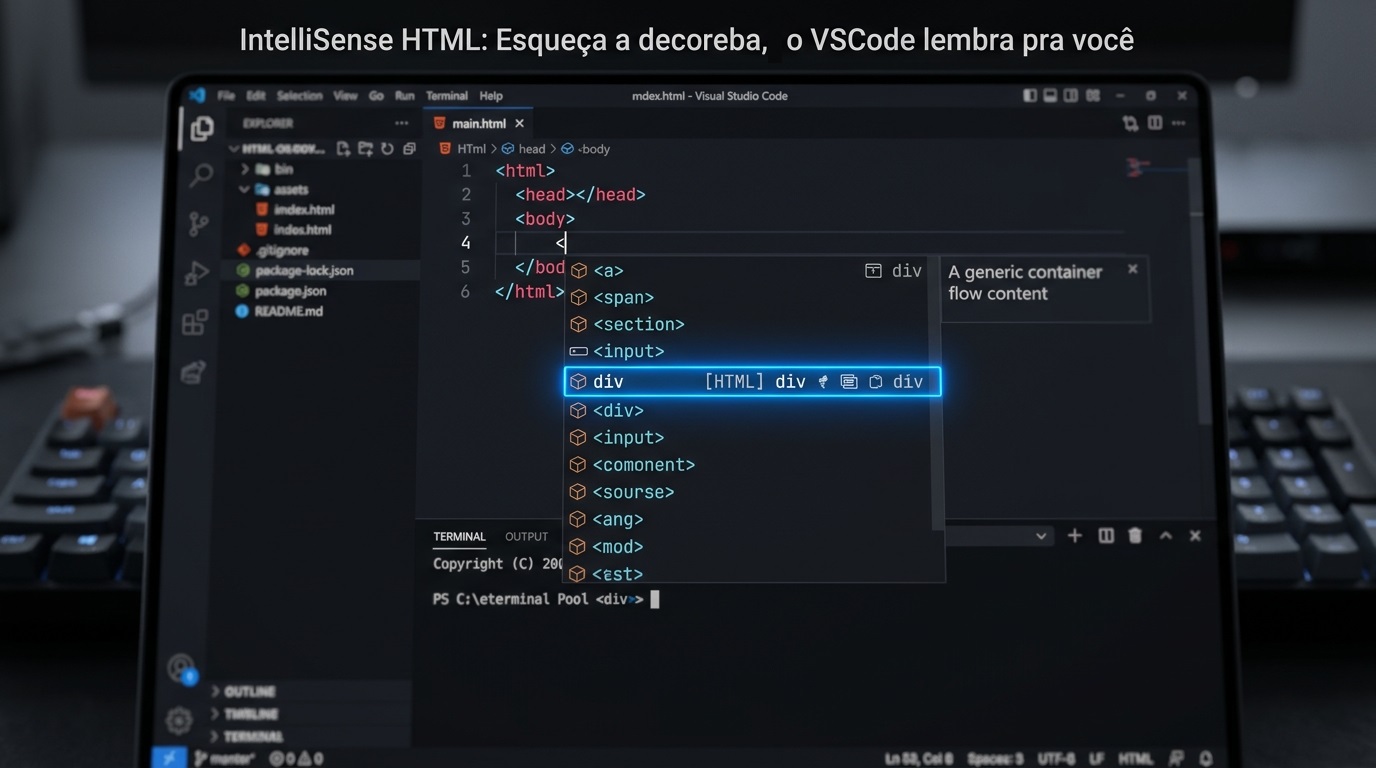
Task: Select the TERMINAL panel tab
Action: (459, 537)
